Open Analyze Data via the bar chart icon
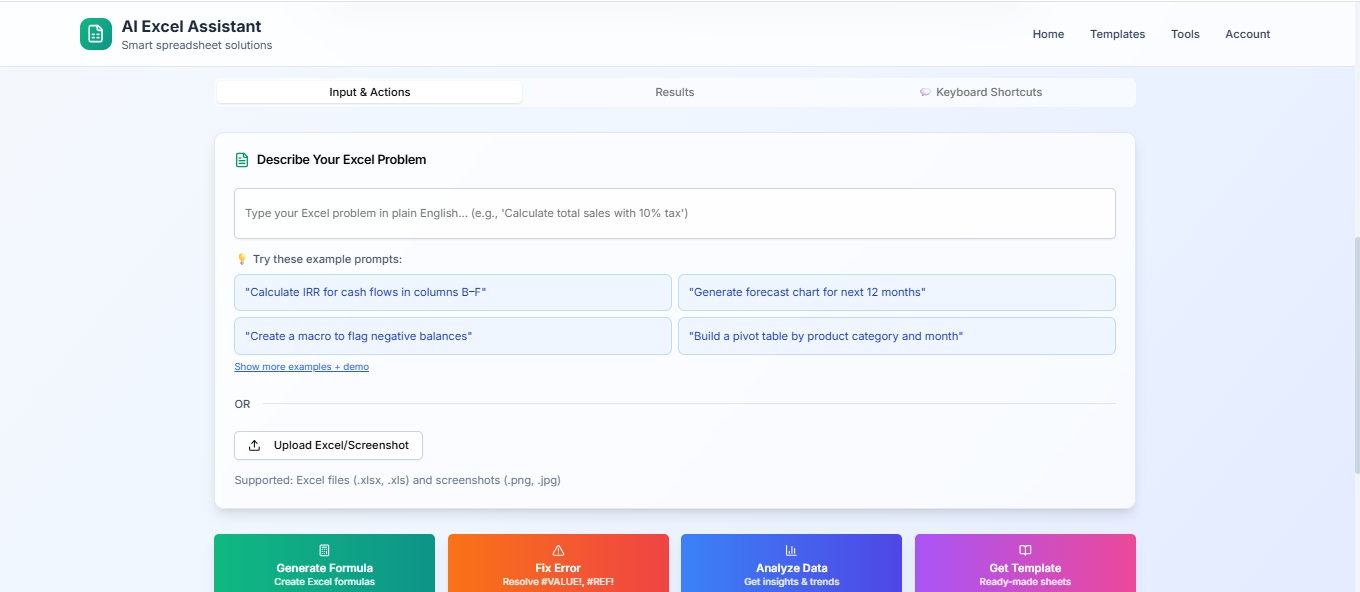Viewport: 1360px width, 592px height. pos(791,548)
